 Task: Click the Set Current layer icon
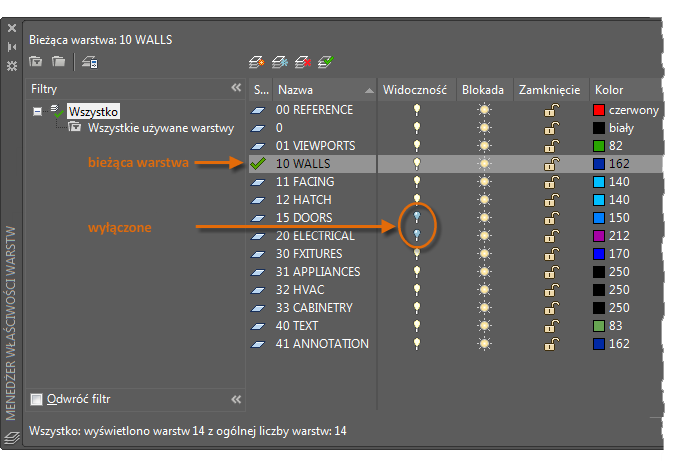326,62
